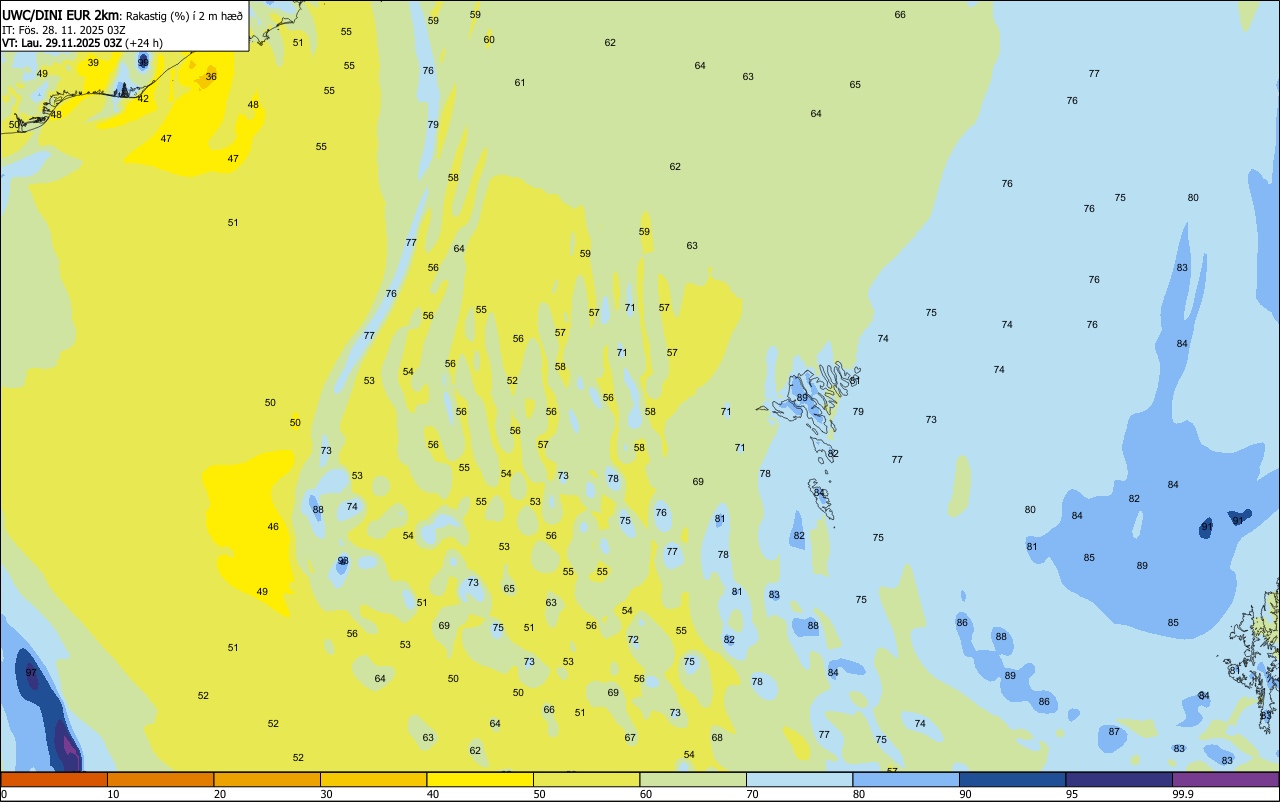Click the pale yellow-green 50–60 legend band
The height and width of the screenshot is (802, 1280).
(587, 779)
